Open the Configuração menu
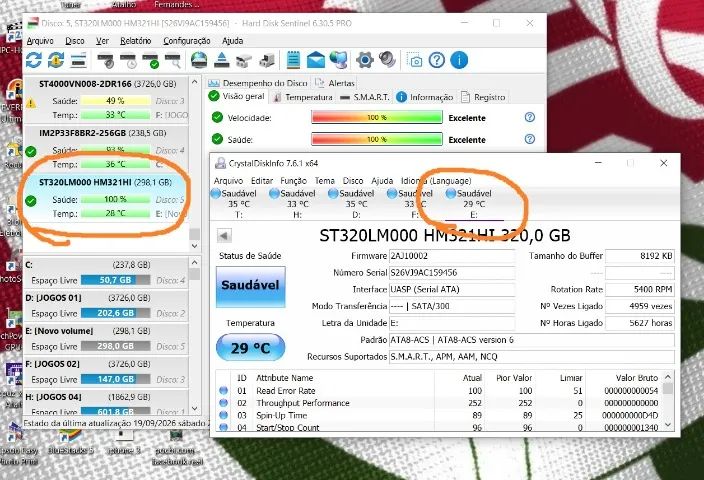The height and width of the screenshot is (480, 704). pyautogui.click(x=187, y=41)
